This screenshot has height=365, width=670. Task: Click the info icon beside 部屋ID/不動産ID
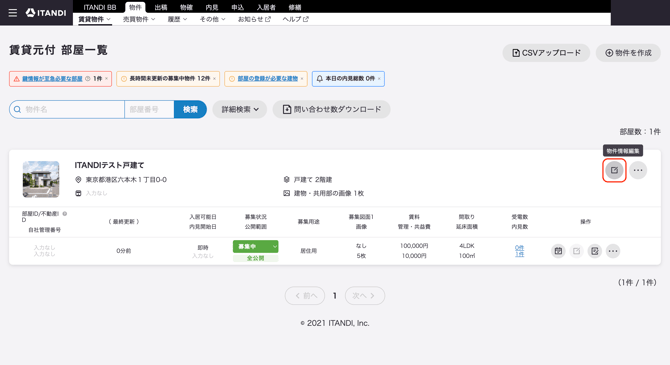click(65, 213)
